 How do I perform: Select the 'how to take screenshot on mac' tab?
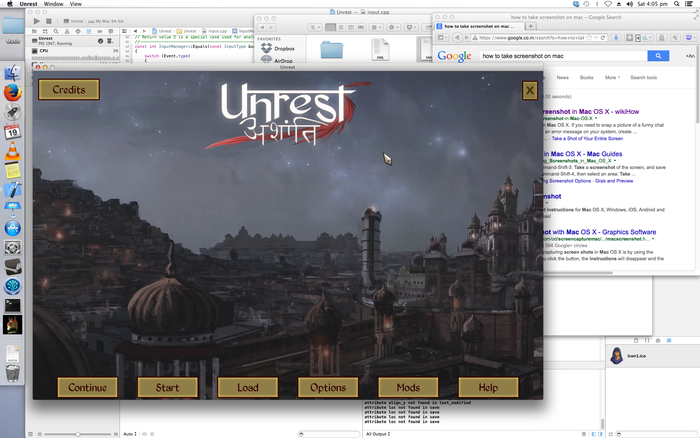480,26
